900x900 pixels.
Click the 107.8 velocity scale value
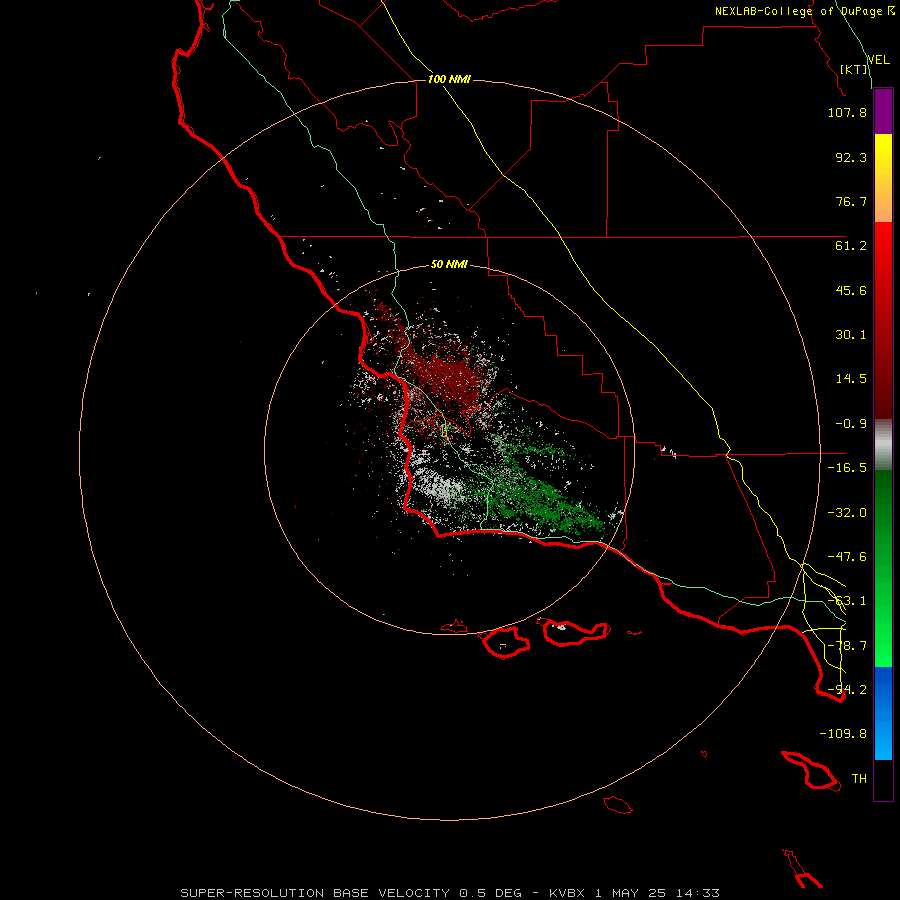click(x=847, y=112)
